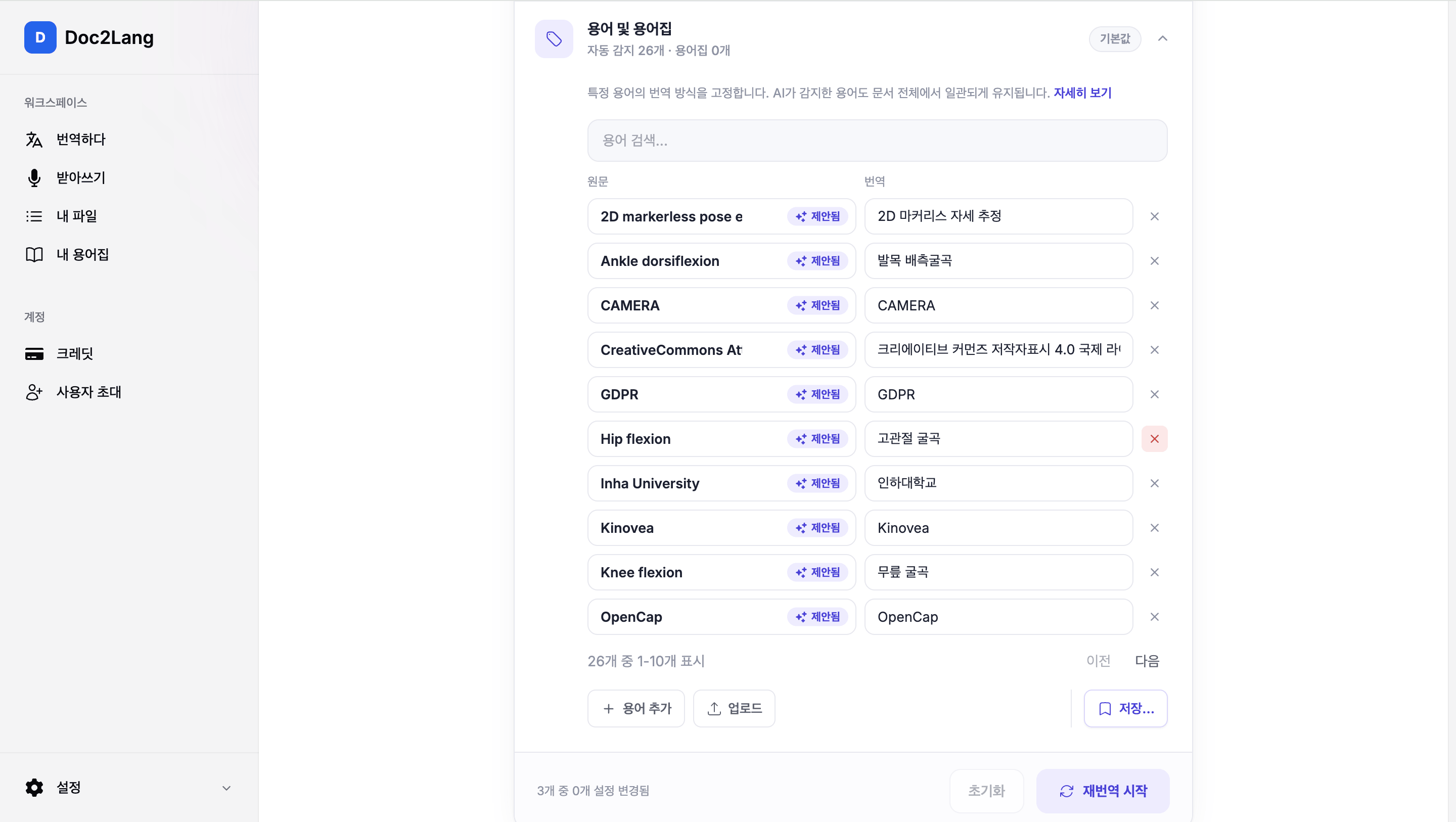
Task: Click 제안됨 badge on OpenCap row
Action: click(817, 617)
